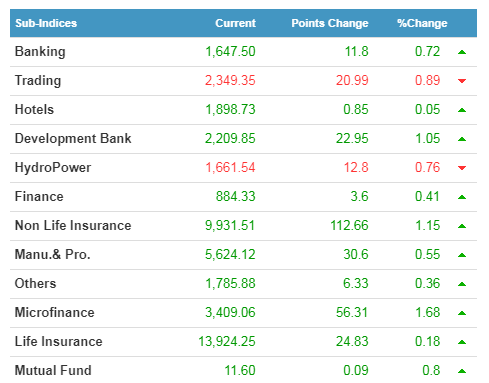
Task: Click the up arrow in Microfinance row
Action: click(x=462, y=313)
